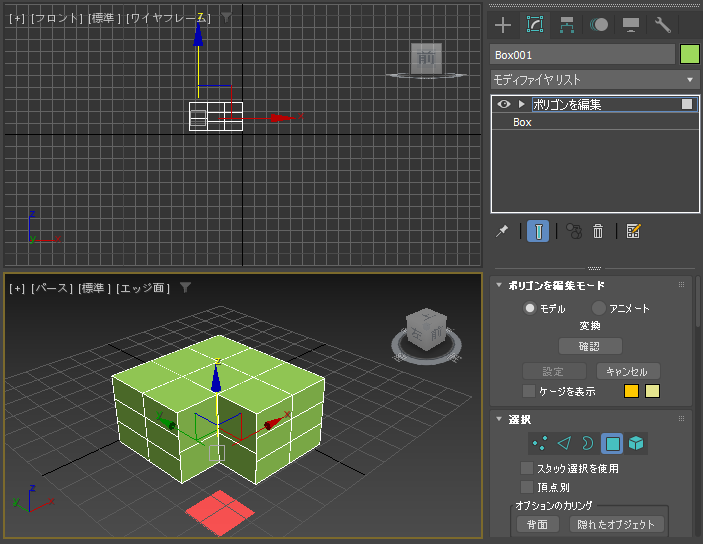Click rollout grip dots on 選択 header
The height and width of the screenshot is (544, 703).
point(681,419)
